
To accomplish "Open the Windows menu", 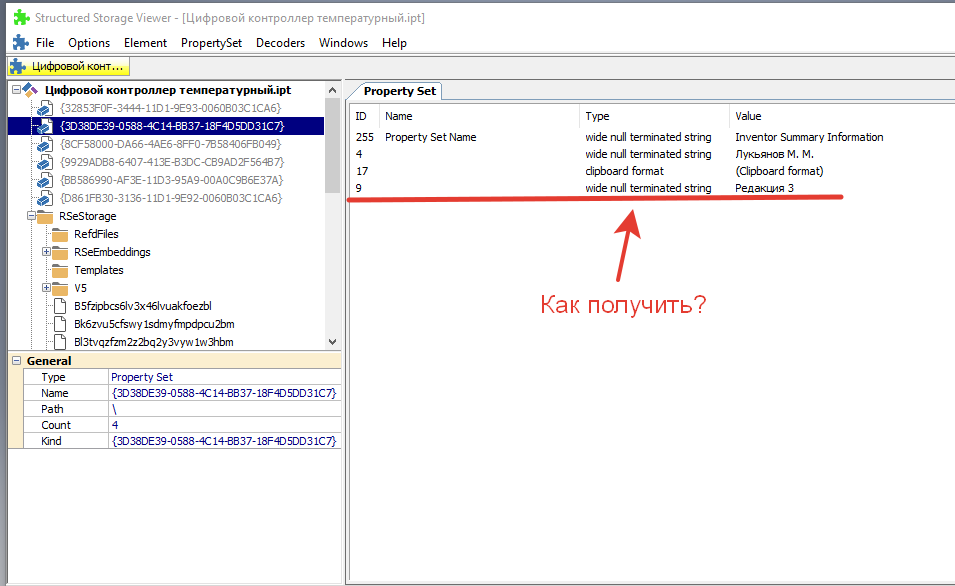I will pyautogui.click(x=343, y=43).
